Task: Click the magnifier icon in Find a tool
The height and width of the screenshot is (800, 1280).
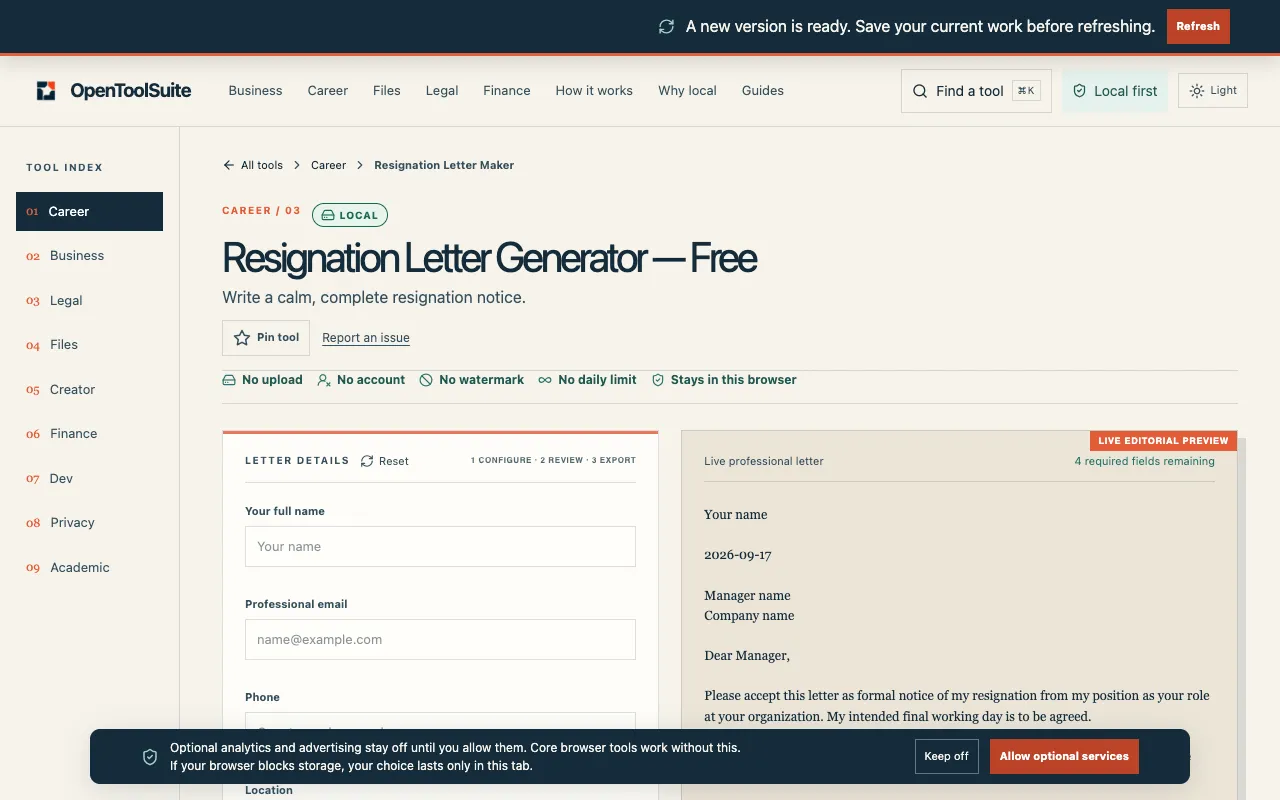Action: [920, 91]
